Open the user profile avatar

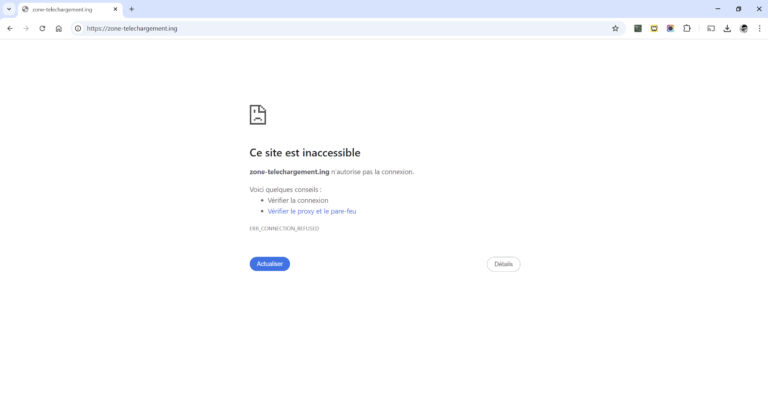744,28
